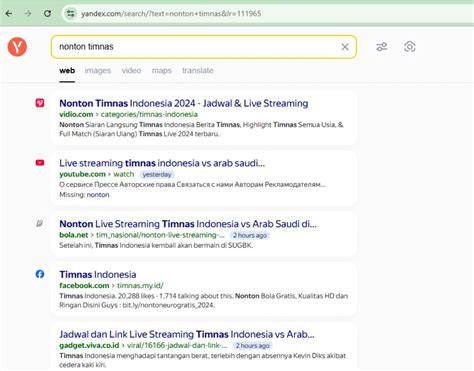474x371 pixels.
Task: Clear the search box with X
Action: coord(345,47)
